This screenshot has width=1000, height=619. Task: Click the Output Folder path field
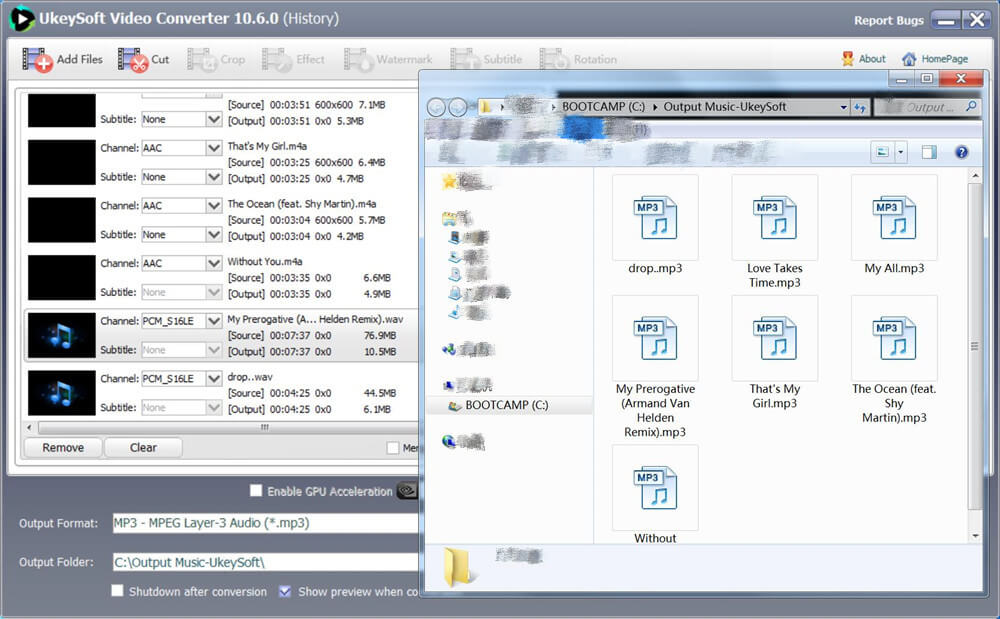pyautogui.click(x=265, y=562)
